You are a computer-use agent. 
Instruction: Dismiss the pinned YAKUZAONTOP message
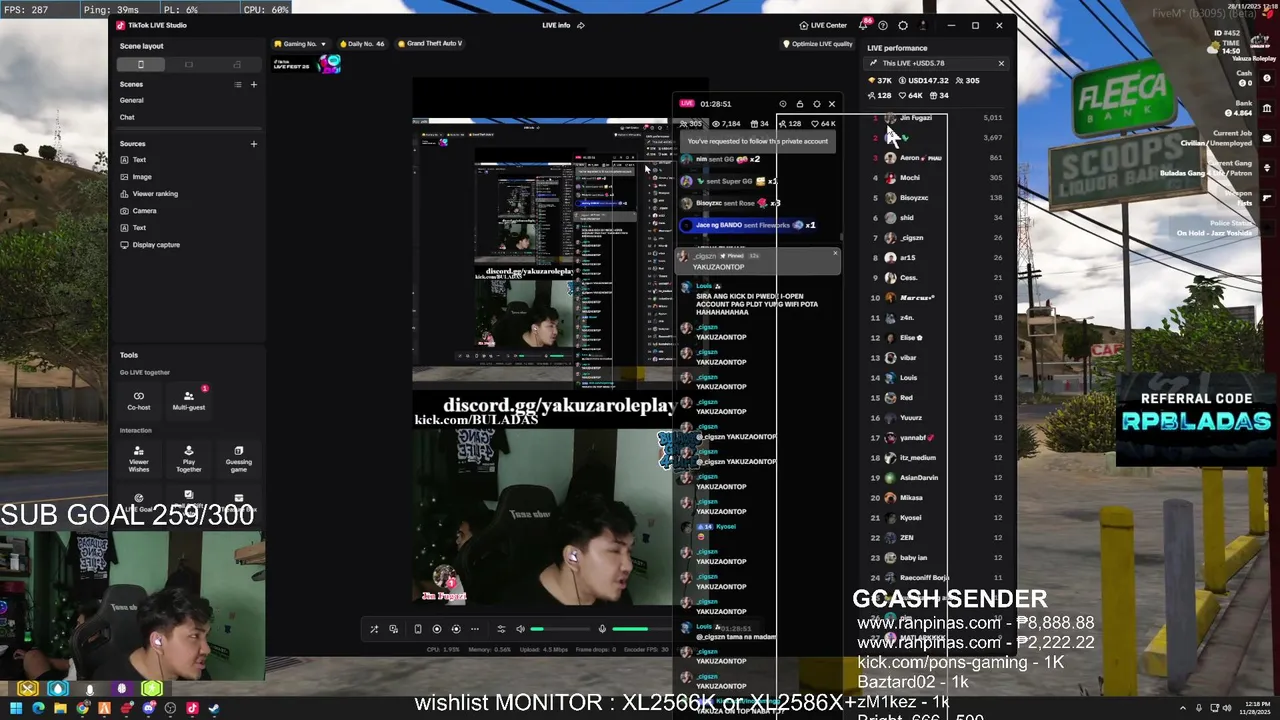coord(835,253)
